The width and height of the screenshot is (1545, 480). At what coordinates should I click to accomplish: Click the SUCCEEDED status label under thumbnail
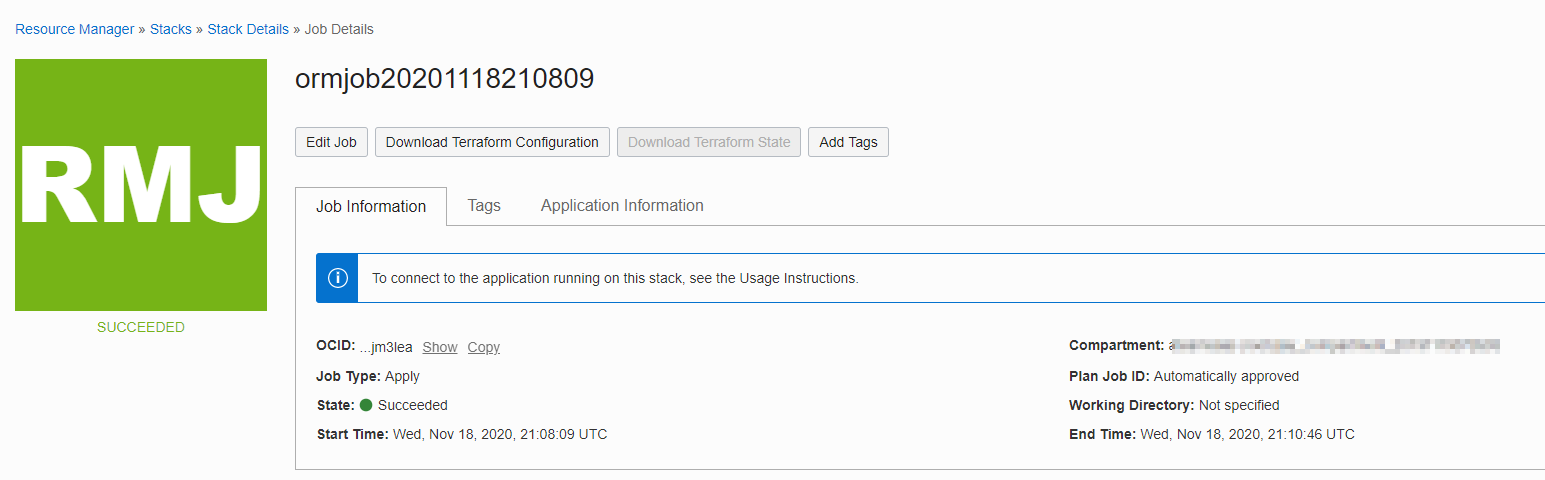pyautogui.click(x=141, y=327)
